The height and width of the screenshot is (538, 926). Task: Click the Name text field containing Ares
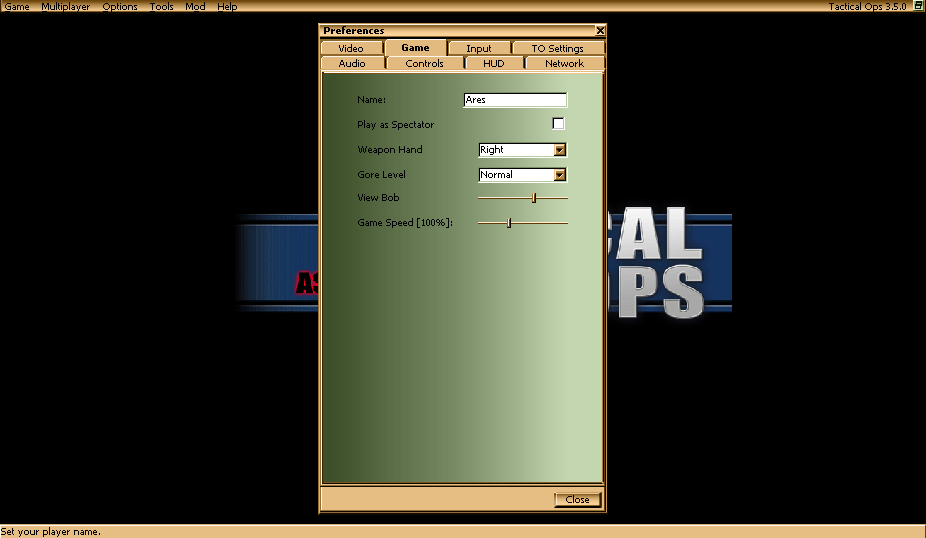click(515, 100)
